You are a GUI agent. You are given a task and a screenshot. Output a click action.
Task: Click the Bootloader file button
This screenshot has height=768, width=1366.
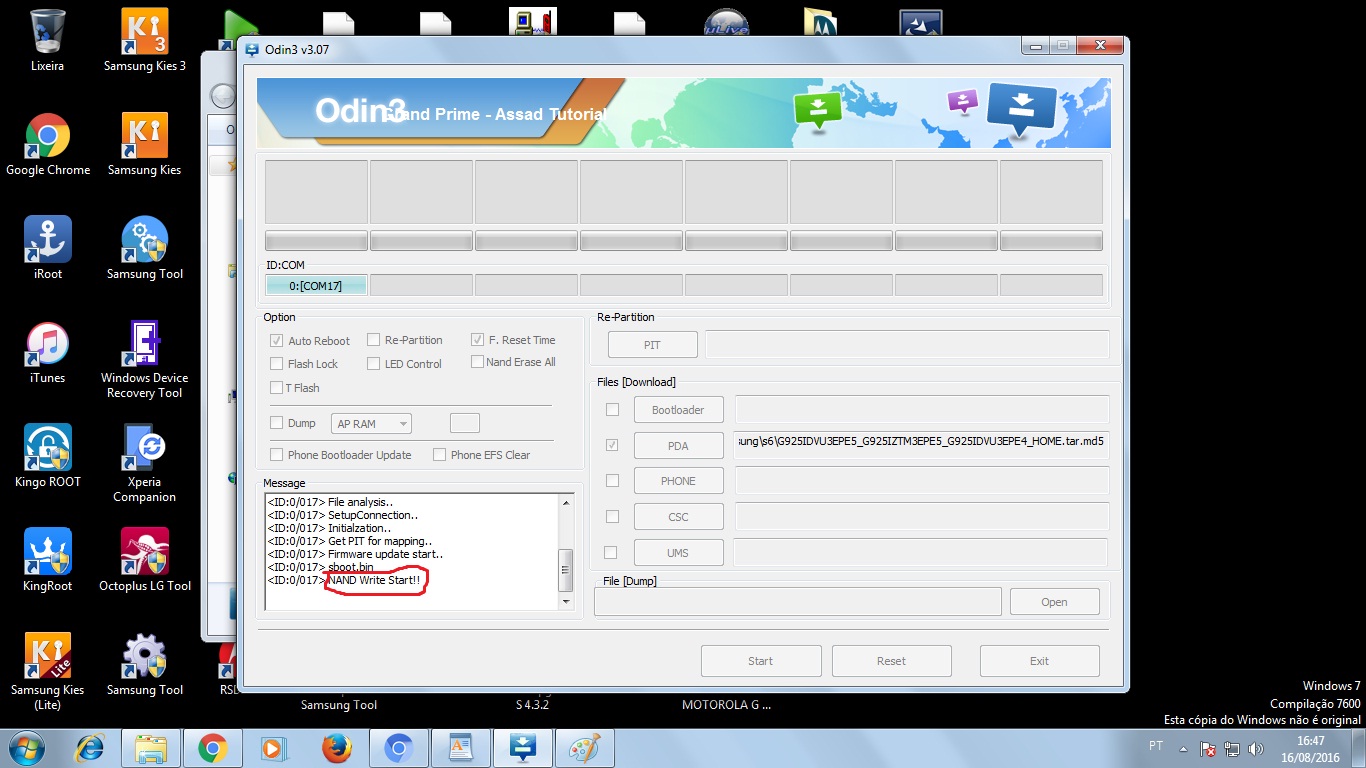pos(678,410)
